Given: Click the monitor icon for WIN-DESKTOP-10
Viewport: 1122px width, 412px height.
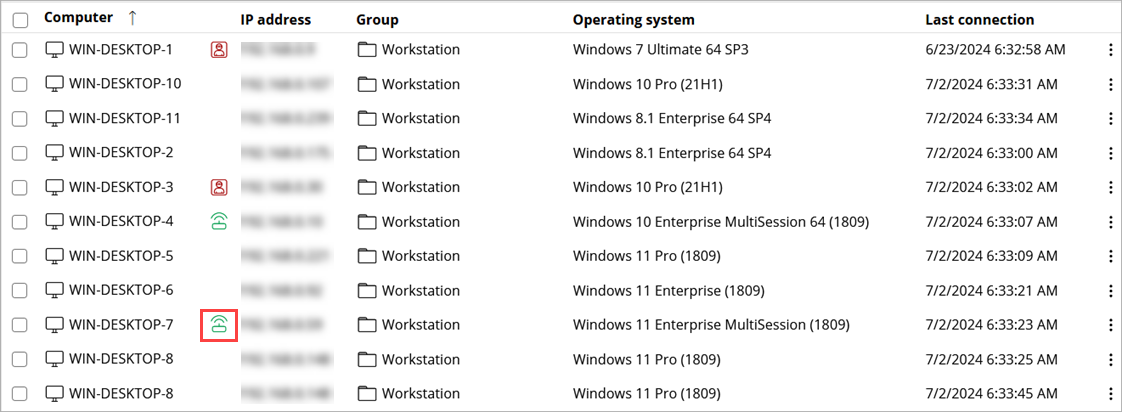Looking at the screenshot, I should (x=55, y=84).
